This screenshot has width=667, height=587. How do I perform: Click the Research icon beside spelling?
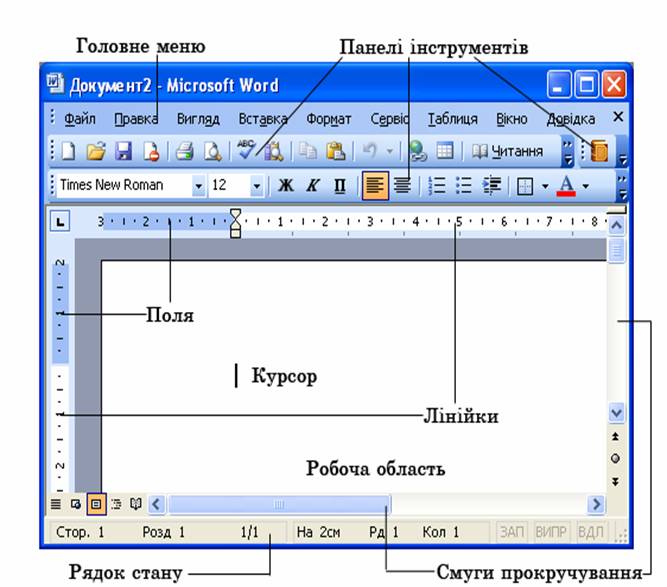coord(274,151)
